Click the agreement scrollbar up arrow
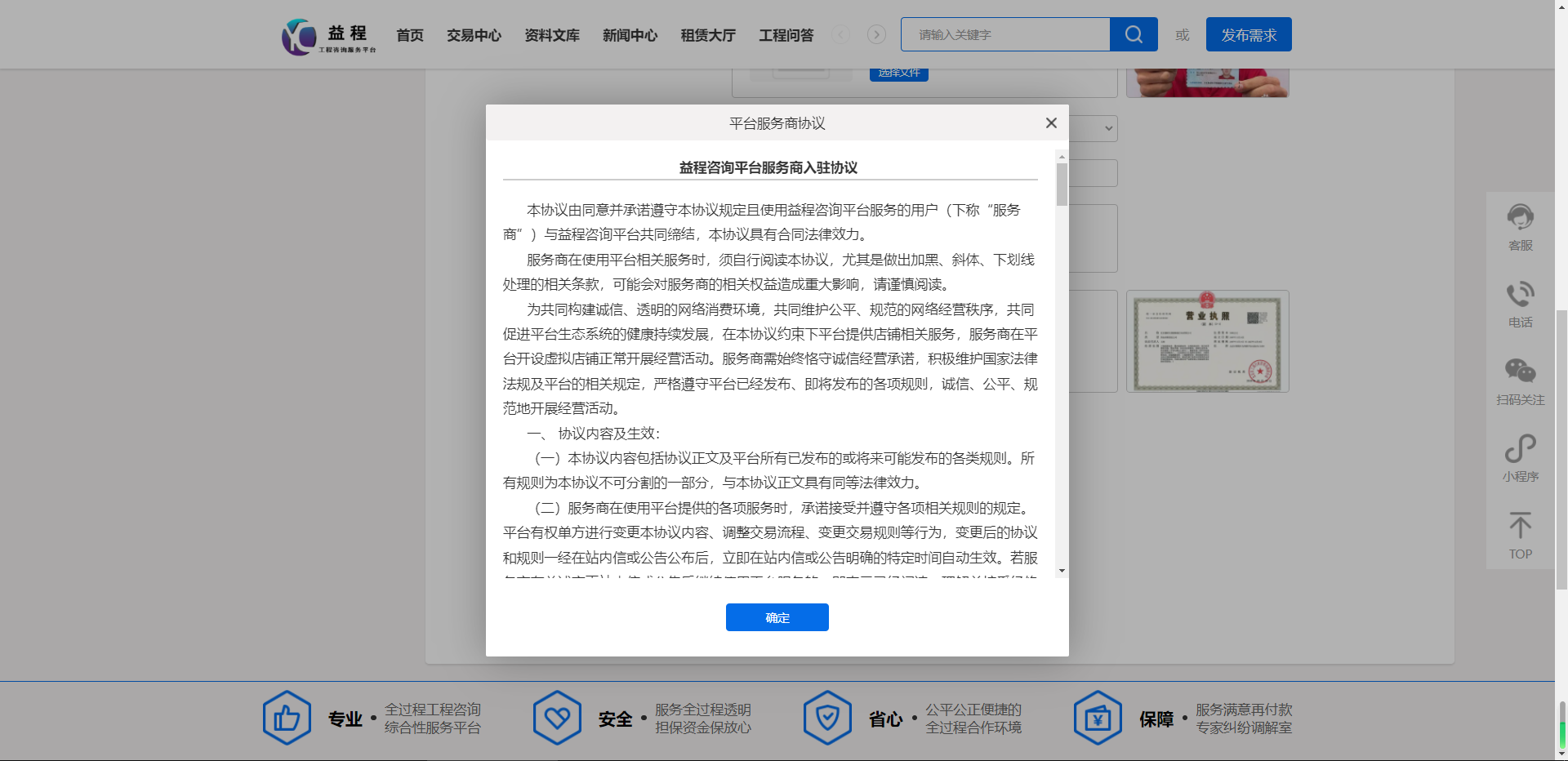 point(1062,157)
